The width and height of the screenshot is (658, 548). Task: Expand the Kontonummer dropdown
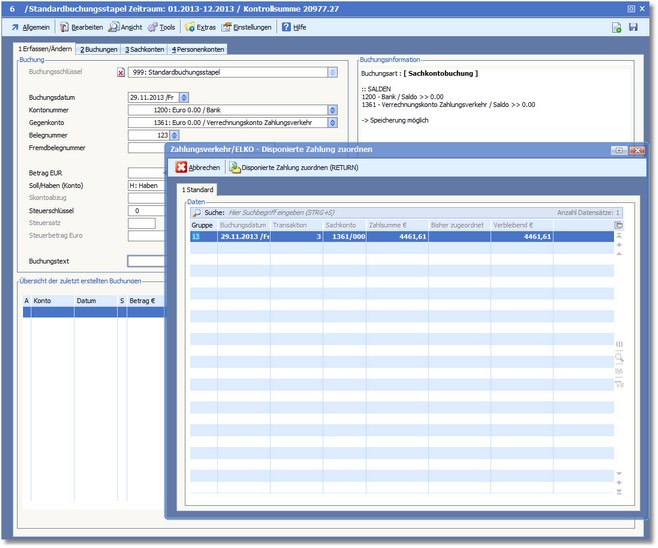(332, 110)
